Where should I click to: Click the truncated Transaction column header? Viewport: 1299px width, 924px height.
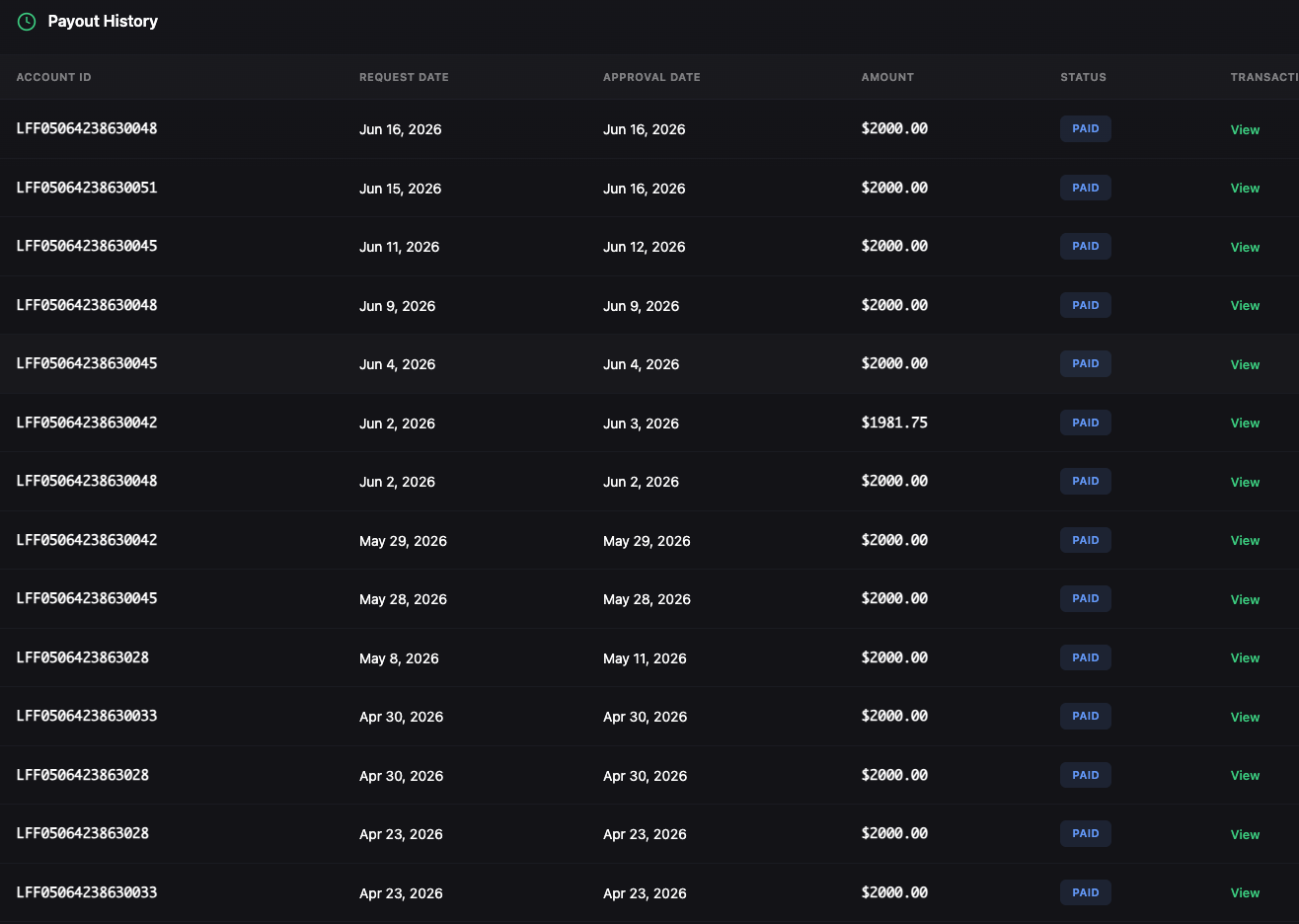(x=1264, y=77)
